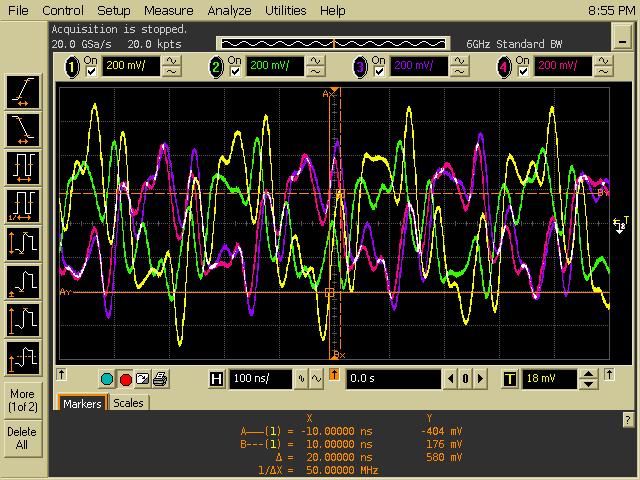Image resolution: width=640 pixels, height=480 pixels.
Task: Click the frequency measurement icon in sidebar
Action: pyautogui.click(x=22, y=205)
